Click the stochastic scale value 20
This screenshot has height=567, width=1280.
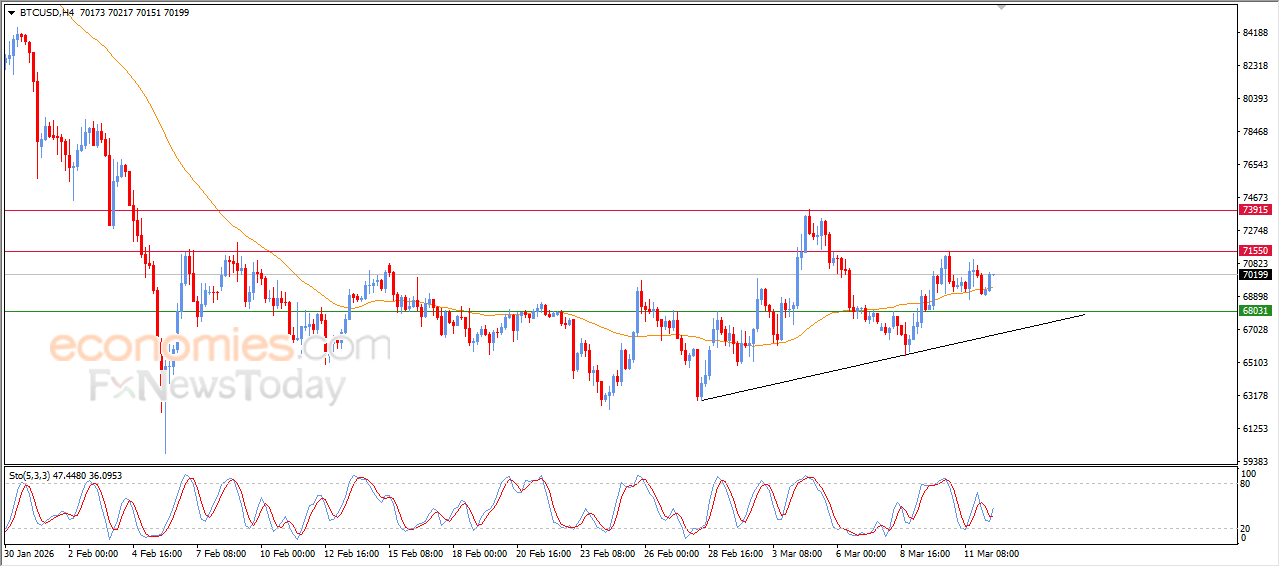pos(1246,528)
